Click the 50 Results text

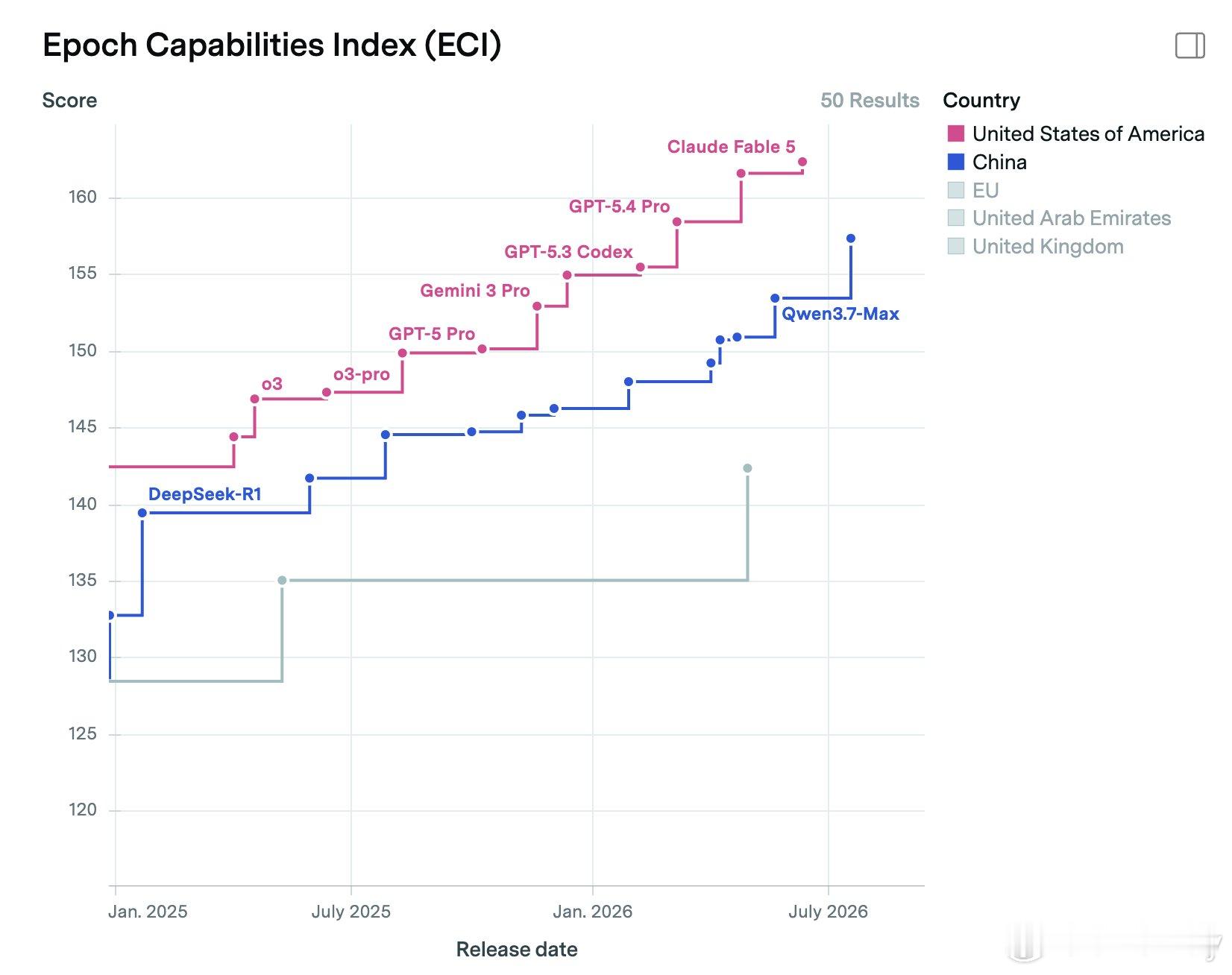pos(870,101)
